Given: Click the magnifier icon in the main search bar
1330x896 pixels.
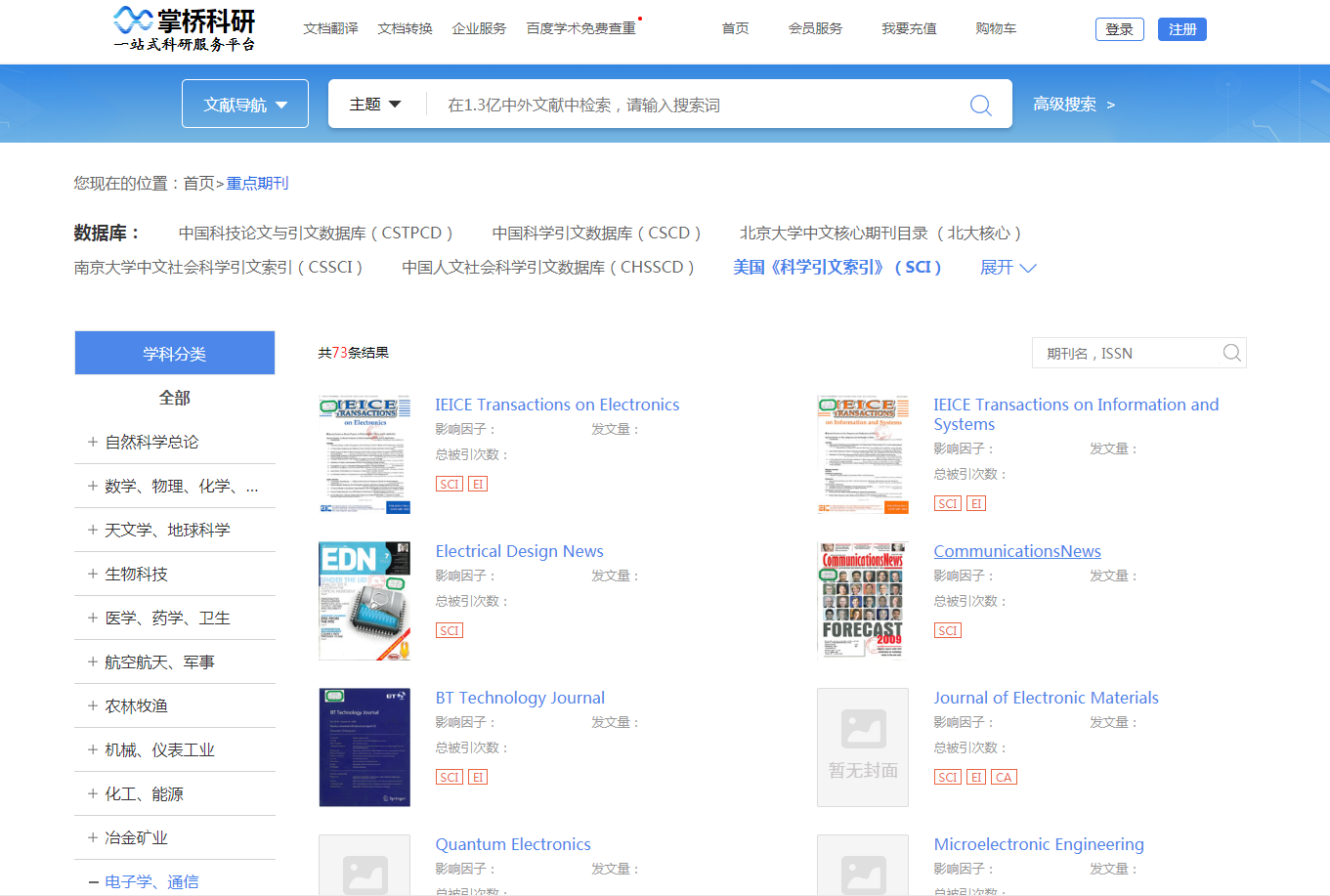Looking at the screenshot, I should coord(980,104).
